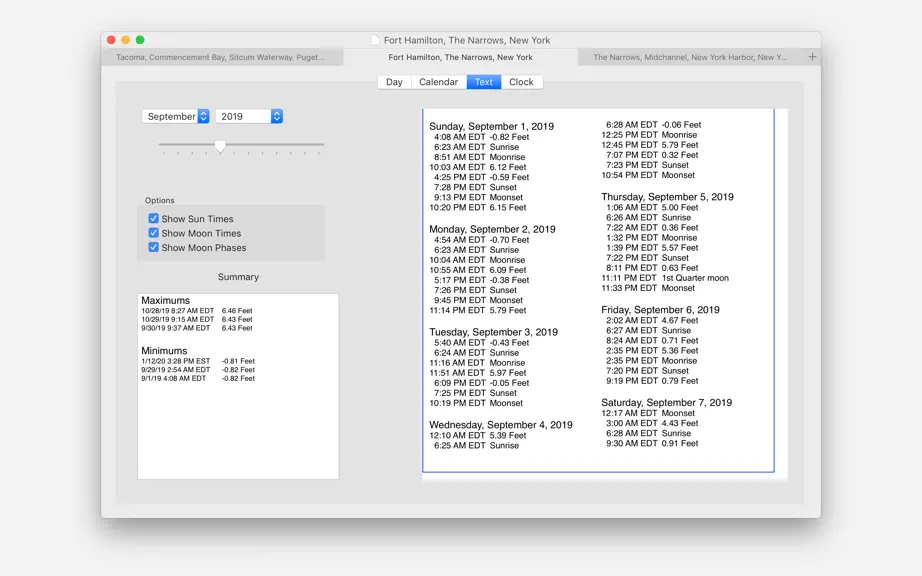Click the slider track right of thumb
The image size is (922, 576).
[275, 144]
